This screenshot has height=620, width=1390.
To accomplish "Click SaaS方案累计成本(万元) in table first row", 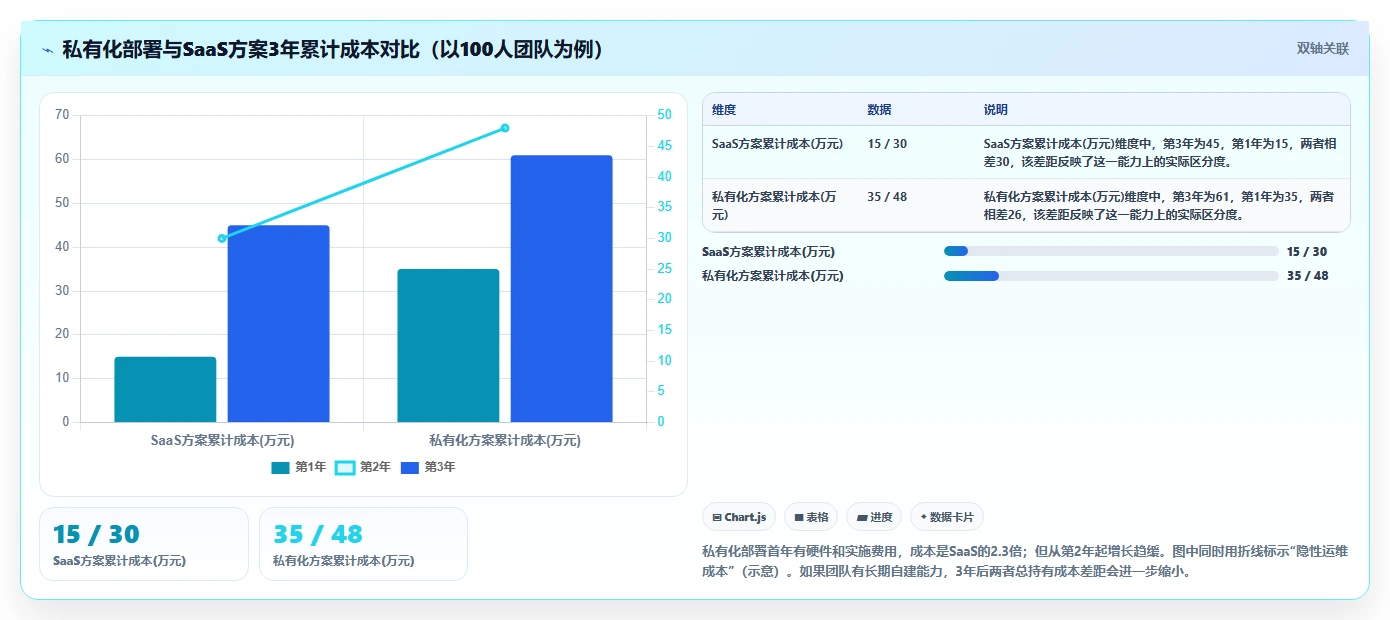I will [777, 144].
